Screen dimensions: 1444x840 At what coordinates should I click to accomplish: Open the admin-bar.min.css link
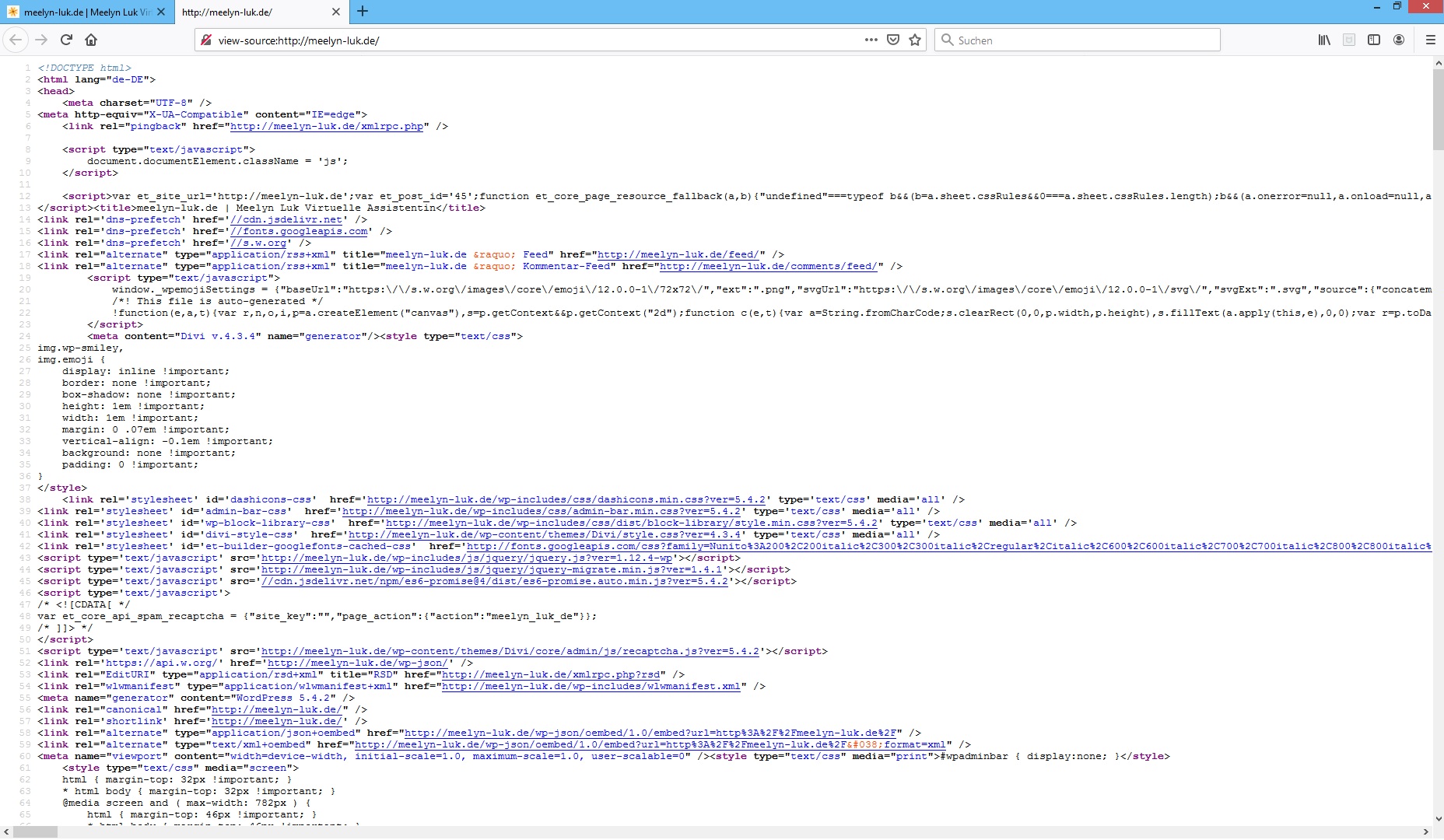(x=541, y=511)
